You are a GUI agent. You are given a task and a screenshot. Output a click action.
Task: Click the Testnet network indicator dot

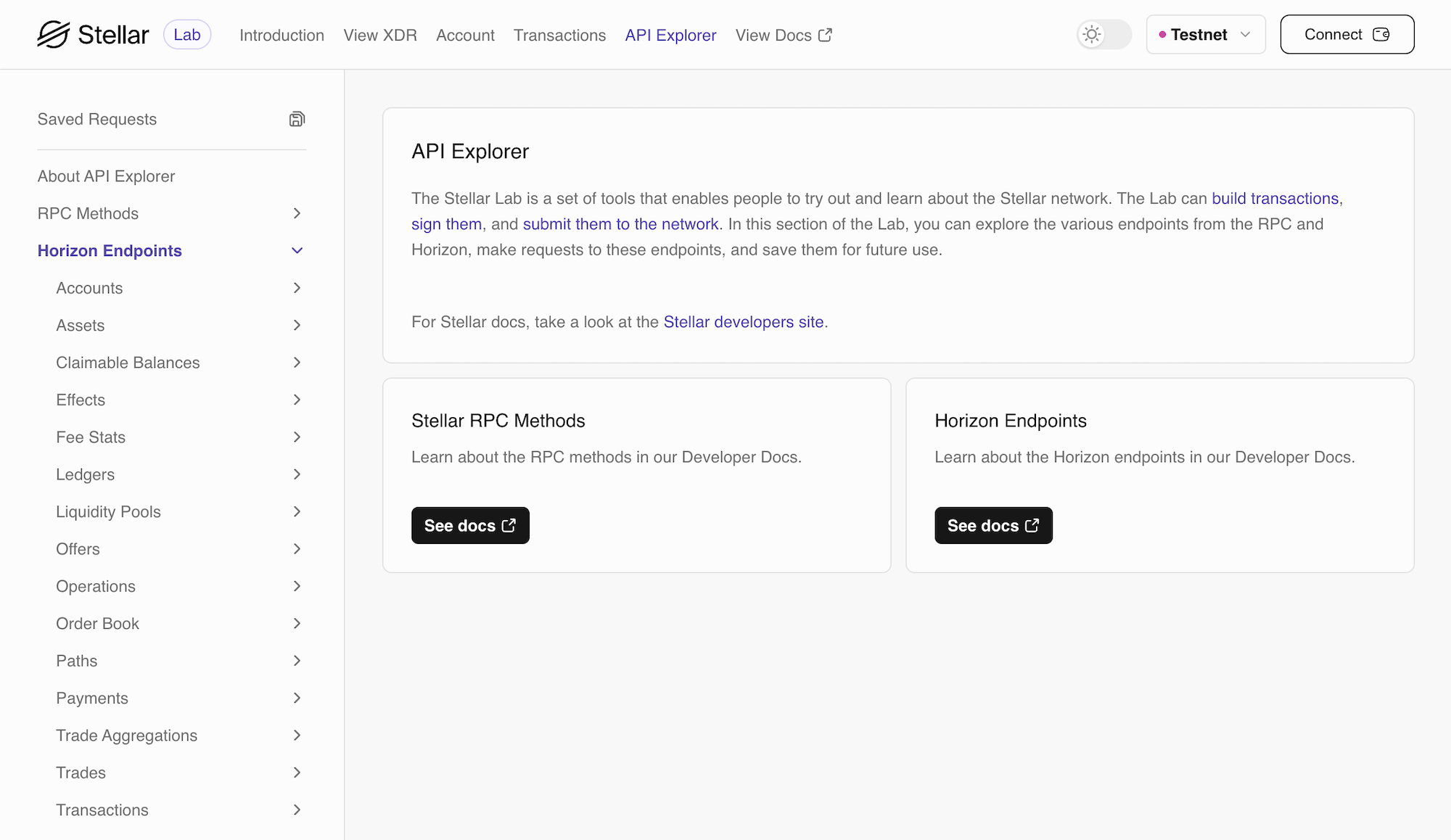point(1164,35)
